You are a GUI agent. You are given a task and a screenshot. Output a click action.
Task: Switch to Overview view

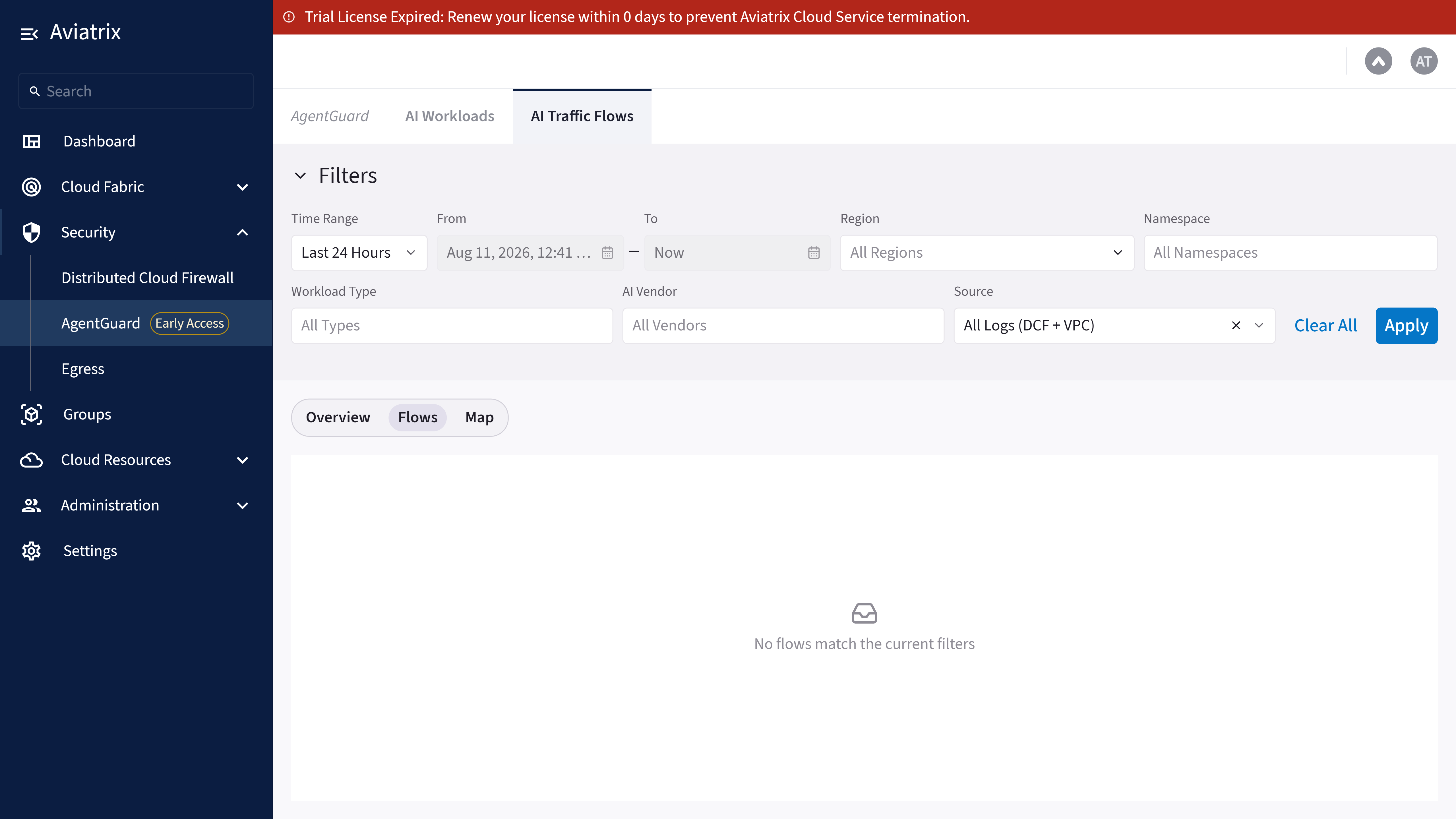pyautogui.click(x=338, y=418)
